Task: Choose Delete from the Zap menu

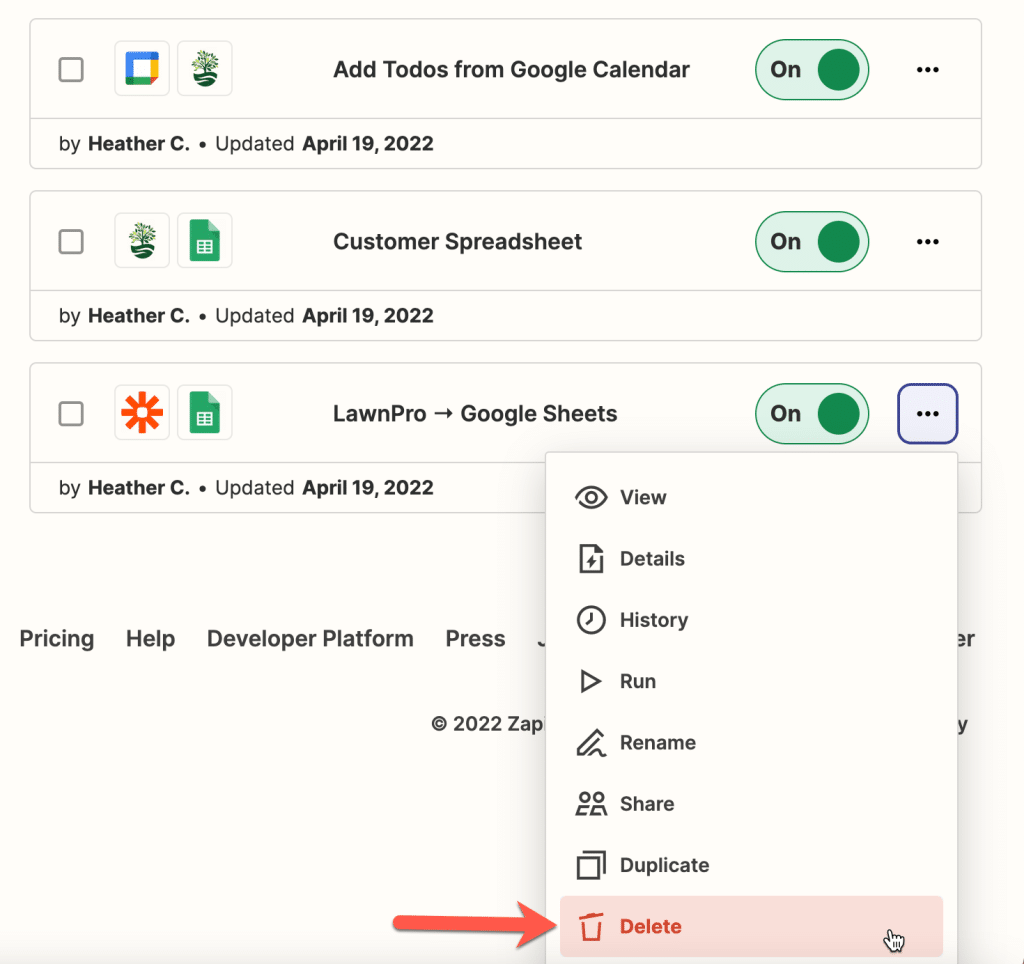Action: 751,927
